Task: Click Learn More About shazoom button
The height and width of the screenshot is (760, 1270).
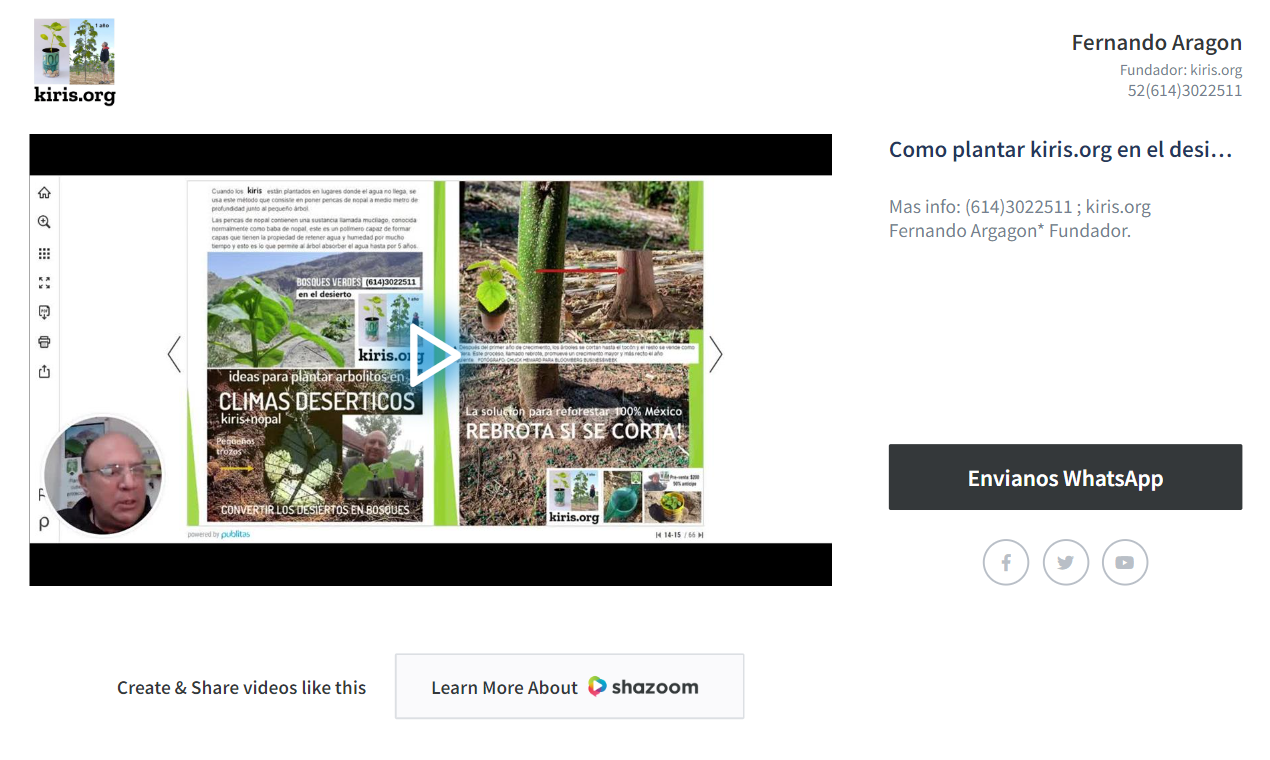Action: 569,686
